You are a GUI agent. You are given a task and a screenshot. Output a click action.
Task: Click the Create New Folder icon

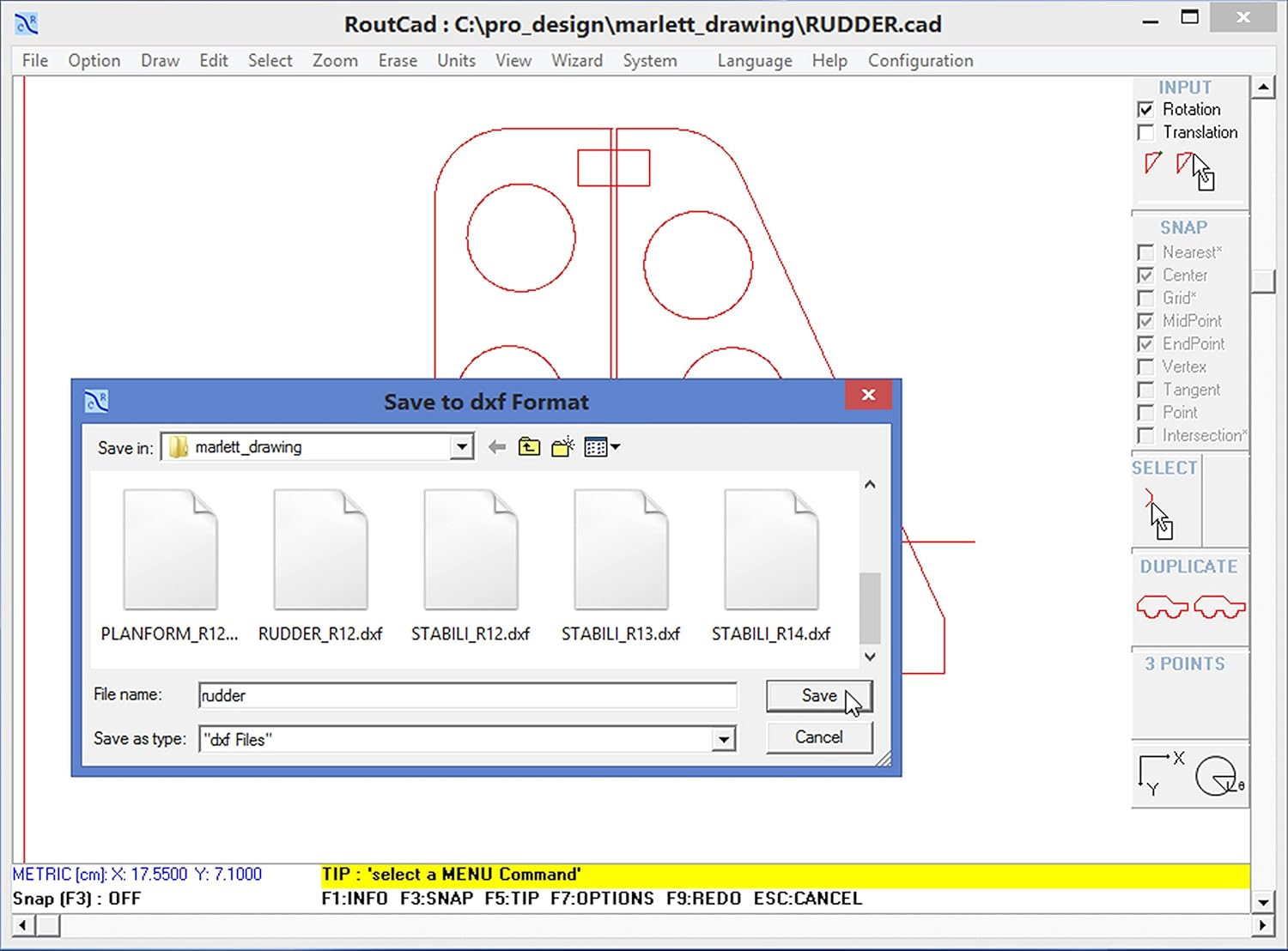pyautogui.click(x=562, y=446)
